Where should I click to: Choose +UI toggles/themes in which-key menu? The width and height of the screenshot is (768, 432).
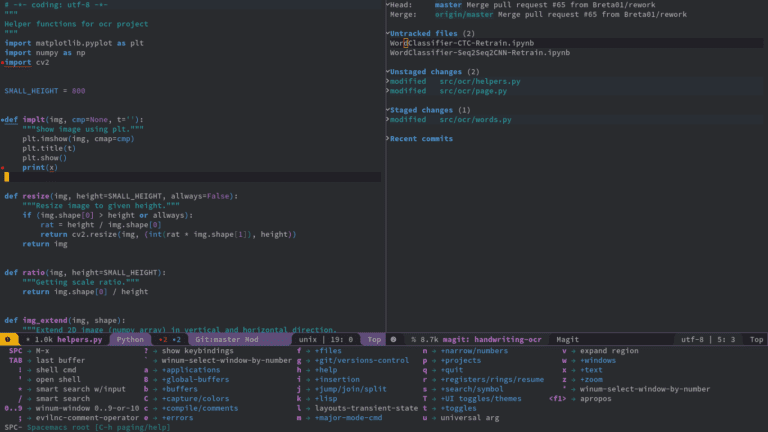(482, 399)
